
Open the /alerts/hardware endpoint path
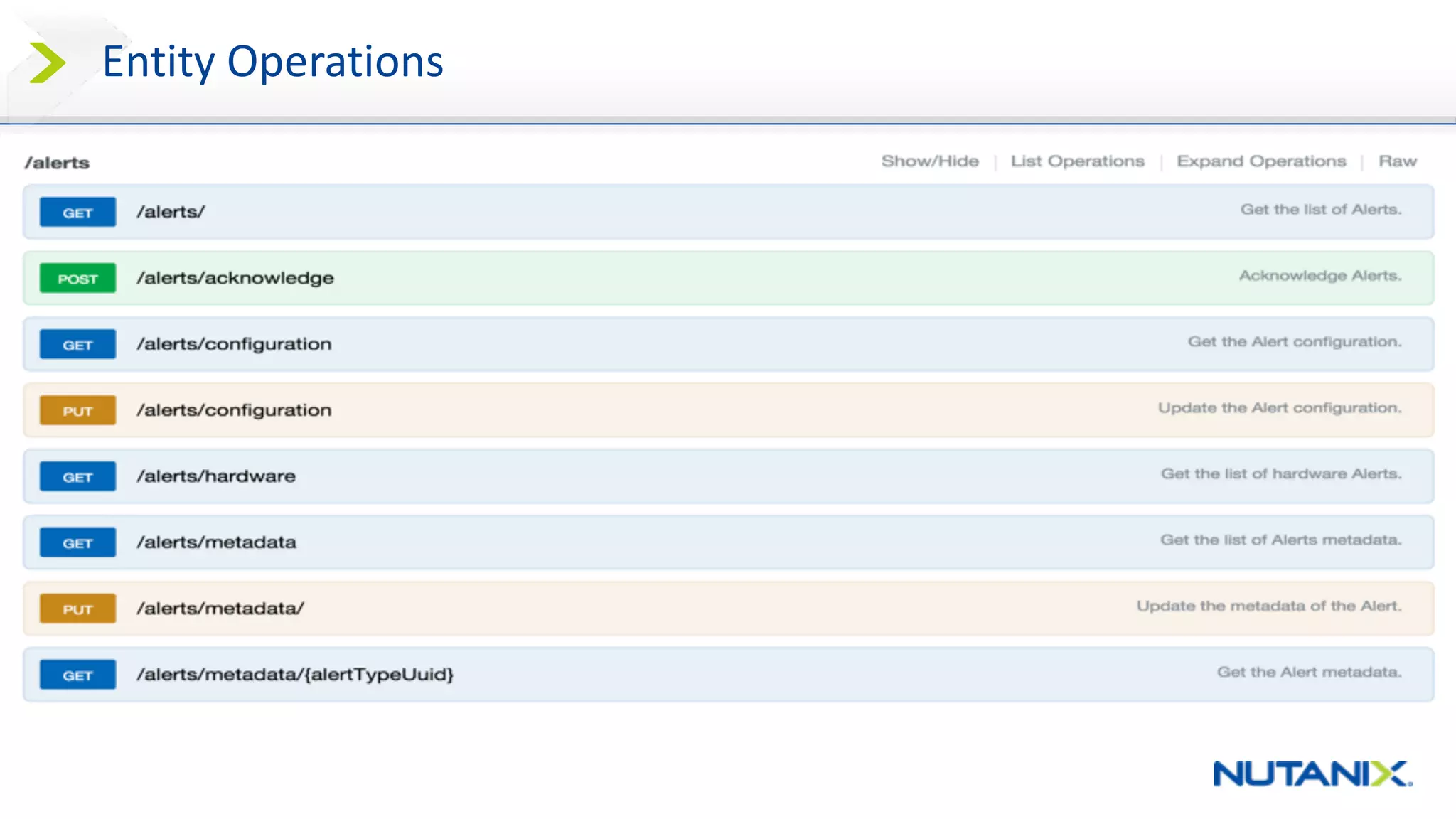[x=216, y=476]
